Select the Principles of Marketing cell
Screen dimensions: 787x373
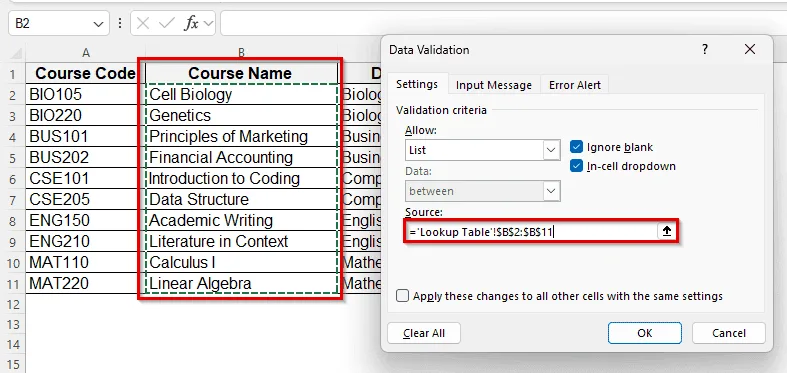(241, 137)
